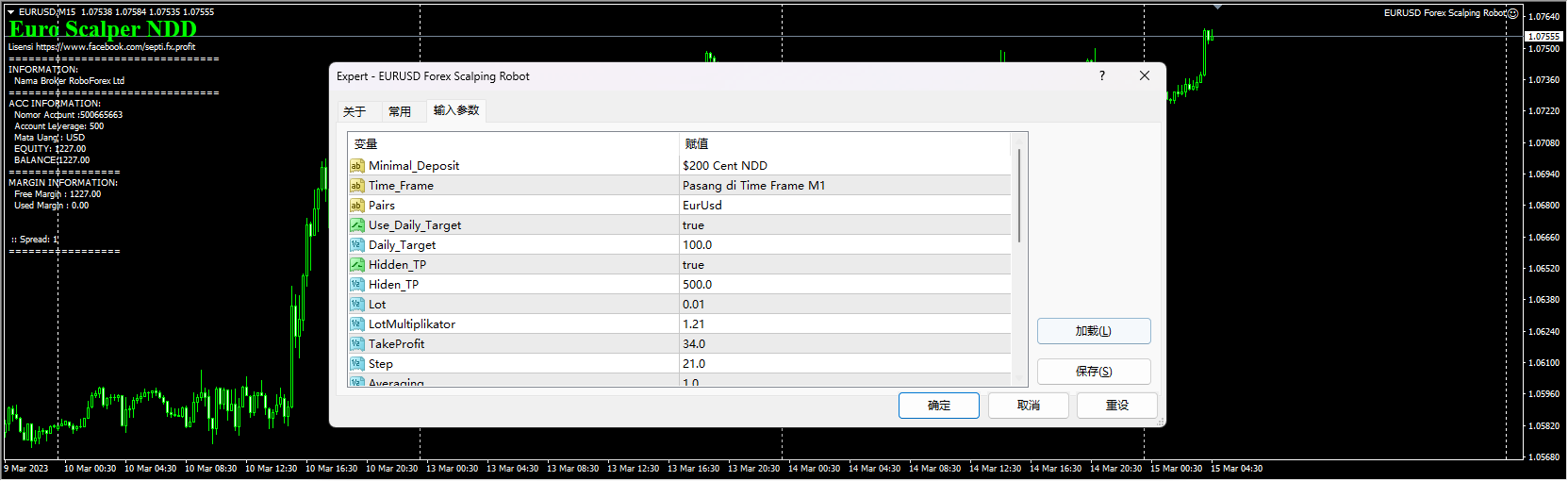Image resolution: width=1568 pixels, height=481 pixels.
Task: Select the Daily_Target variable name
Action: click(x=402, y=245)
